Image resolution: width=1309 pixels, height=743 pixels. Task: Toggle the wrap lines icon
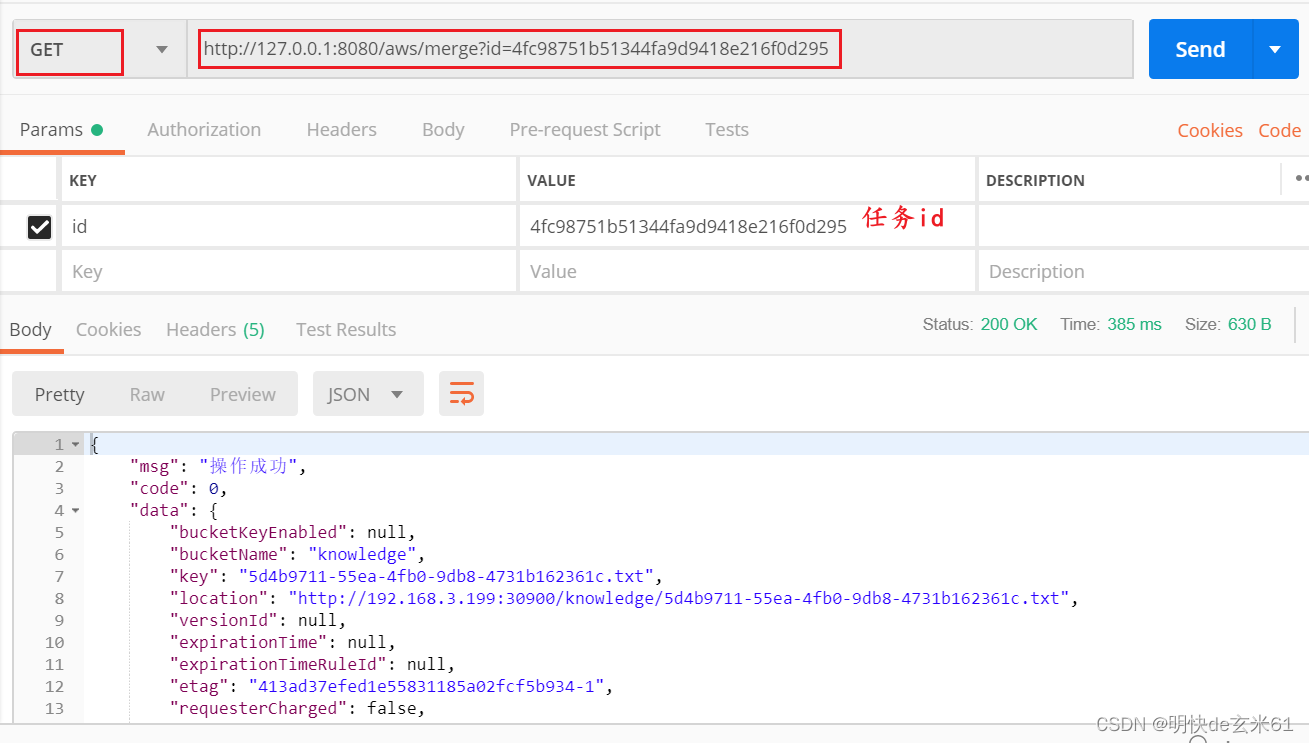point(461,394)
